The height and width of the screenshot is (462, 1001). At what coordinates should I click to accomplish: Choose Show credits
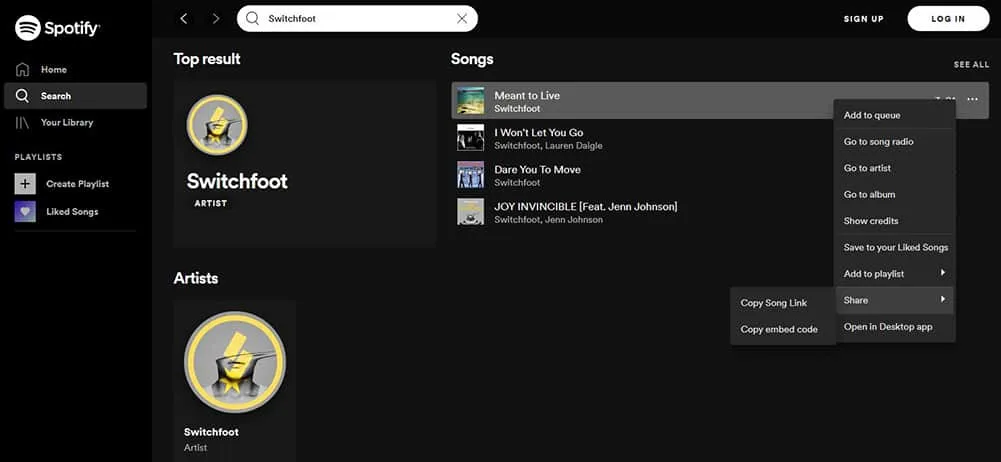coord(894,221)
